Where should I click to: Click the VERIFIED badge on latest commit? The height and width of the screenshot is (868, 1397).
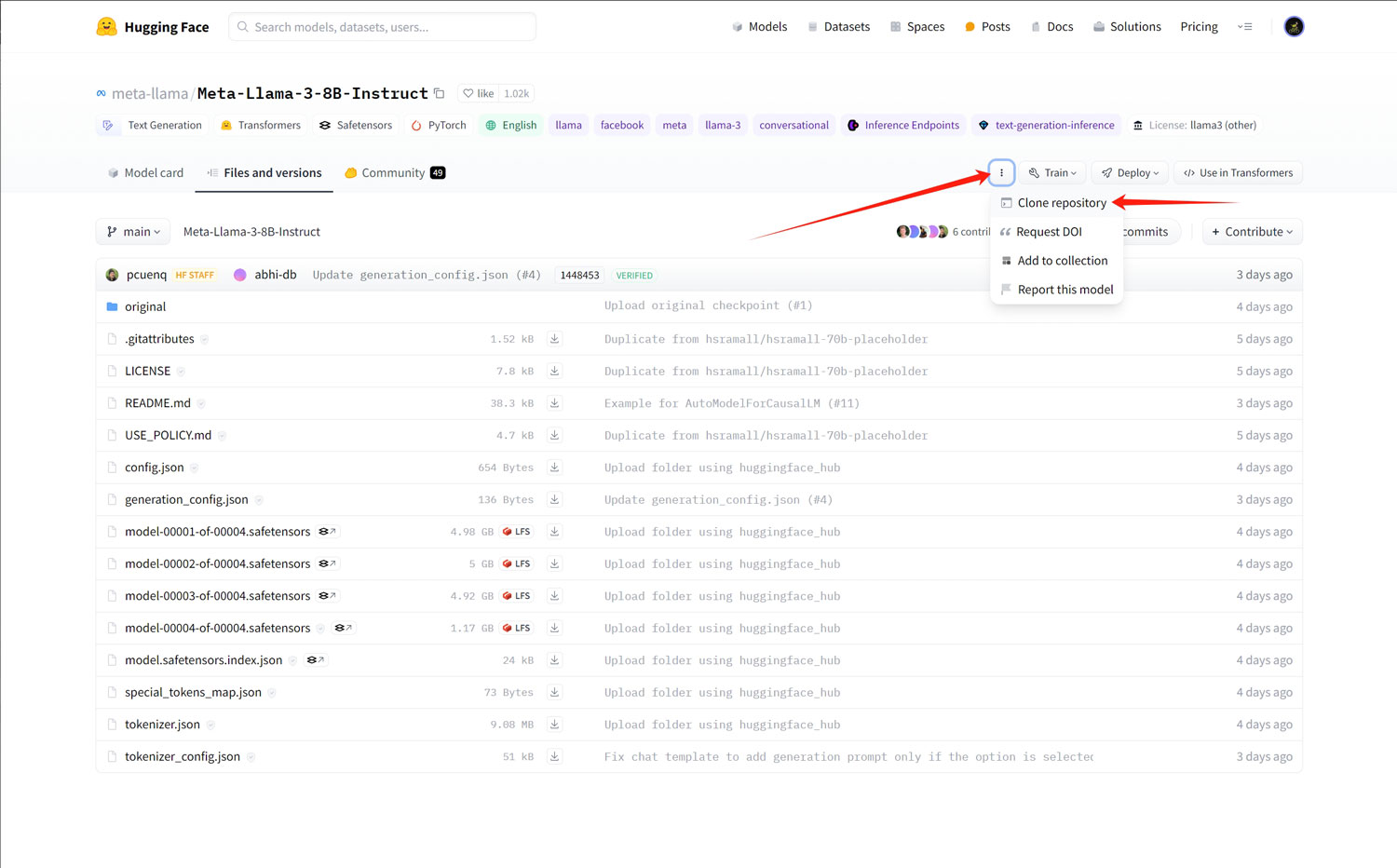[x=634, y=276]
